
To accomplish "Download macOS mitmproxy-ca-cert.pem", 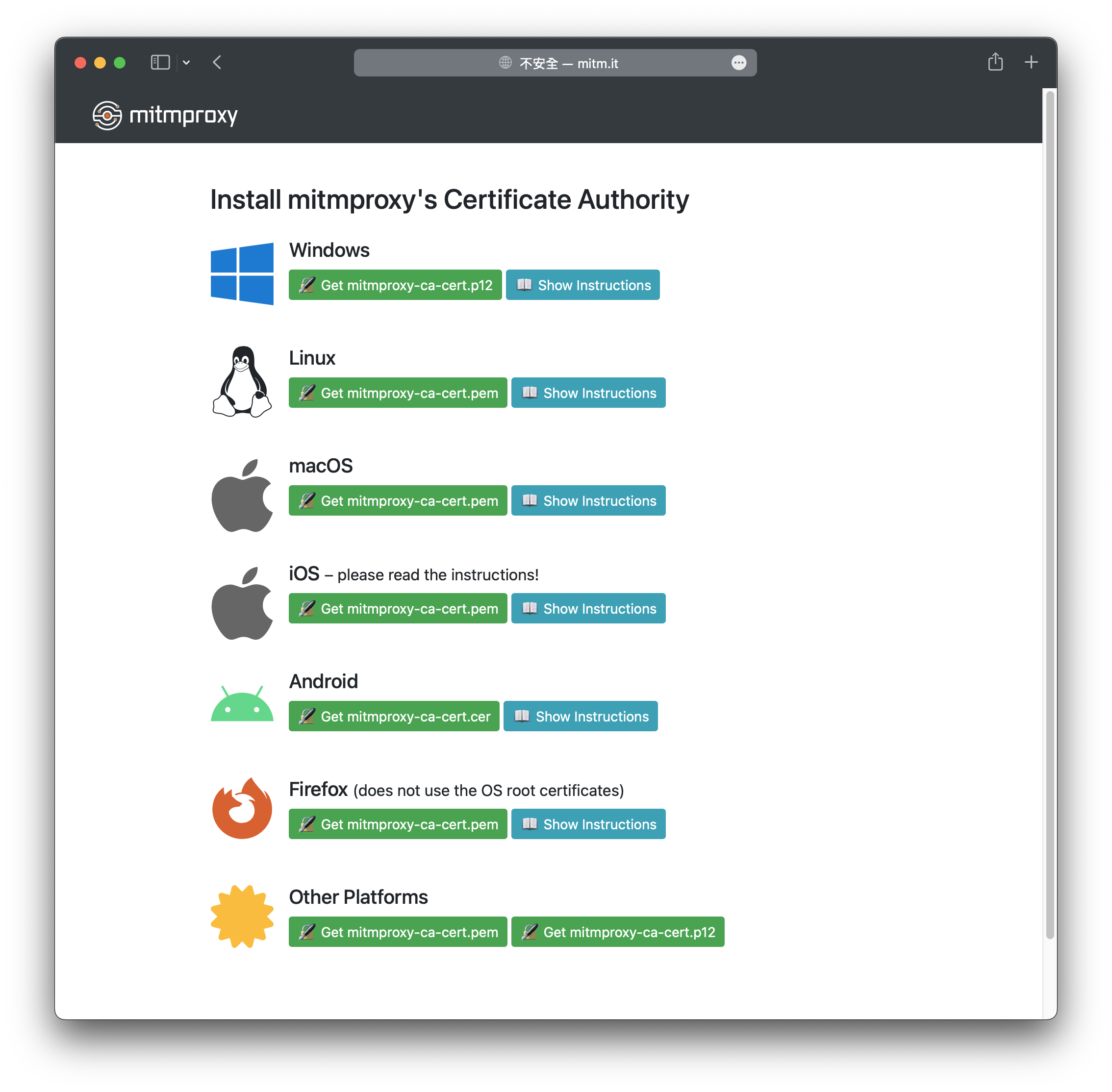I will pyautogui.click(x=398, y=501).
